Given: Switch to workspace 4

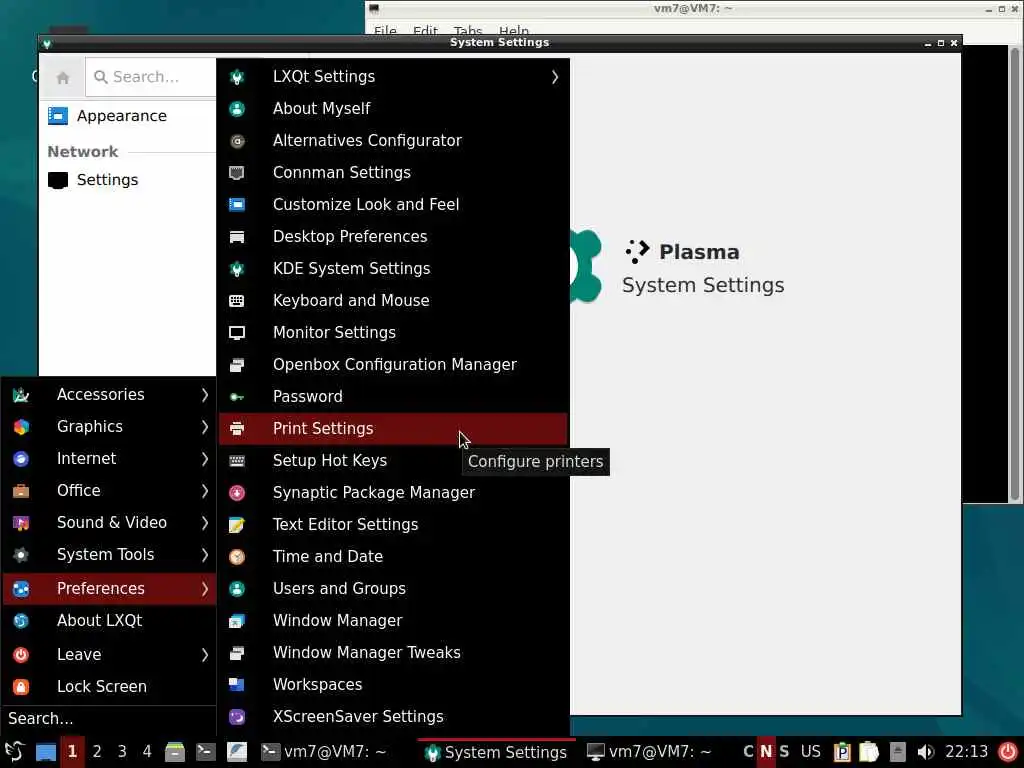Looking at the screenshot, I should point(147,752).
